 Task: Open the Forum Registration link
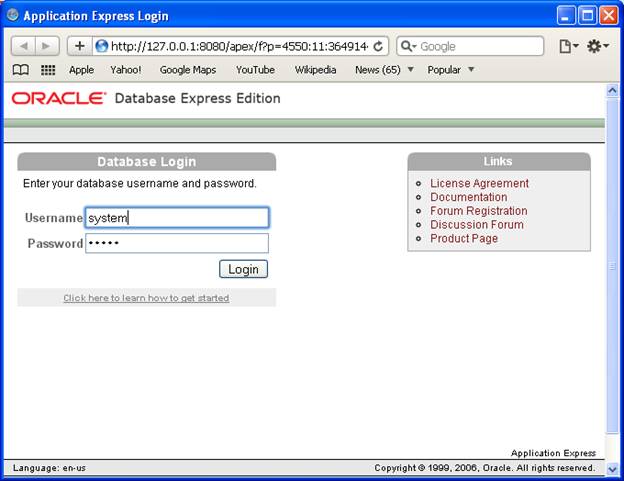[479, 211]
